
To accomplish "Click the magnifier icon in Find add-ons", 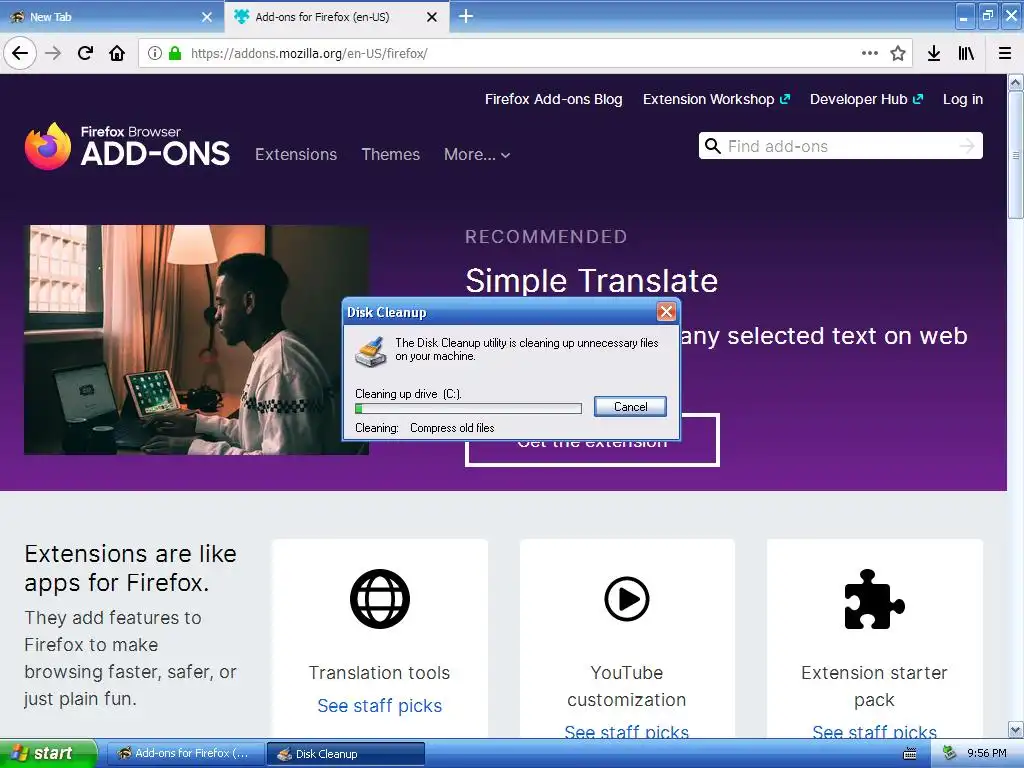I will pyautogui.click(x=713, y=146).
